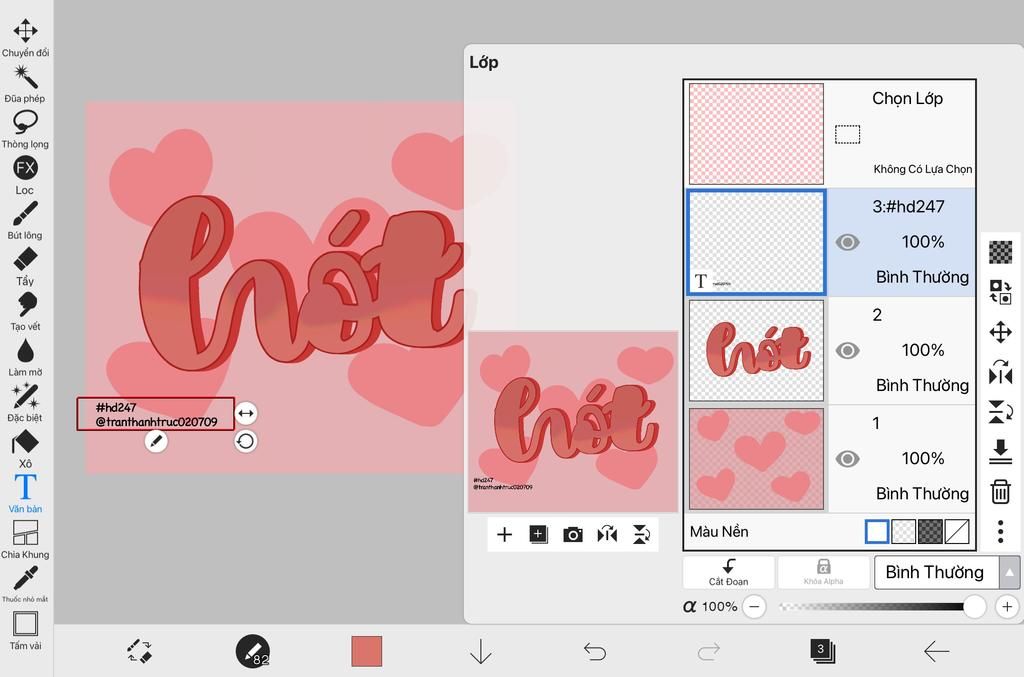The width and height of the screenshot is (1024, 677).
Task: Tap the rotate handle beside text box
Action: point(246,442)
